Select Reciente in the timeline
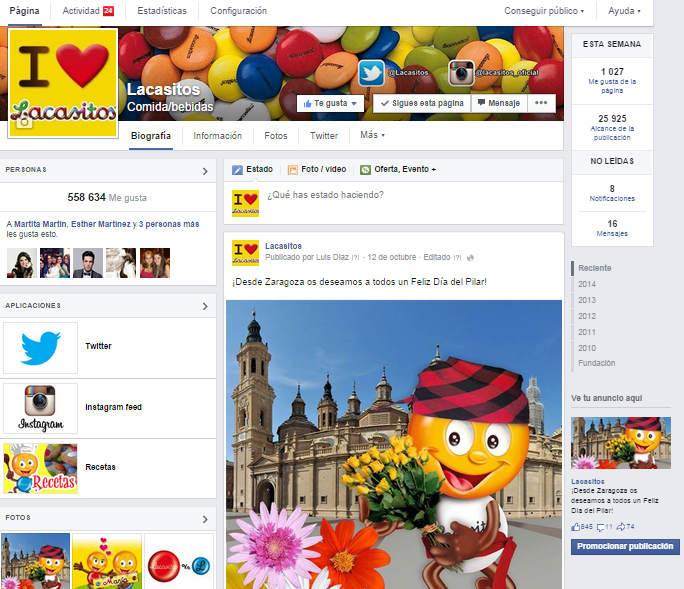The width and height of the screenshot is (684, 589). tap(595, 268)
